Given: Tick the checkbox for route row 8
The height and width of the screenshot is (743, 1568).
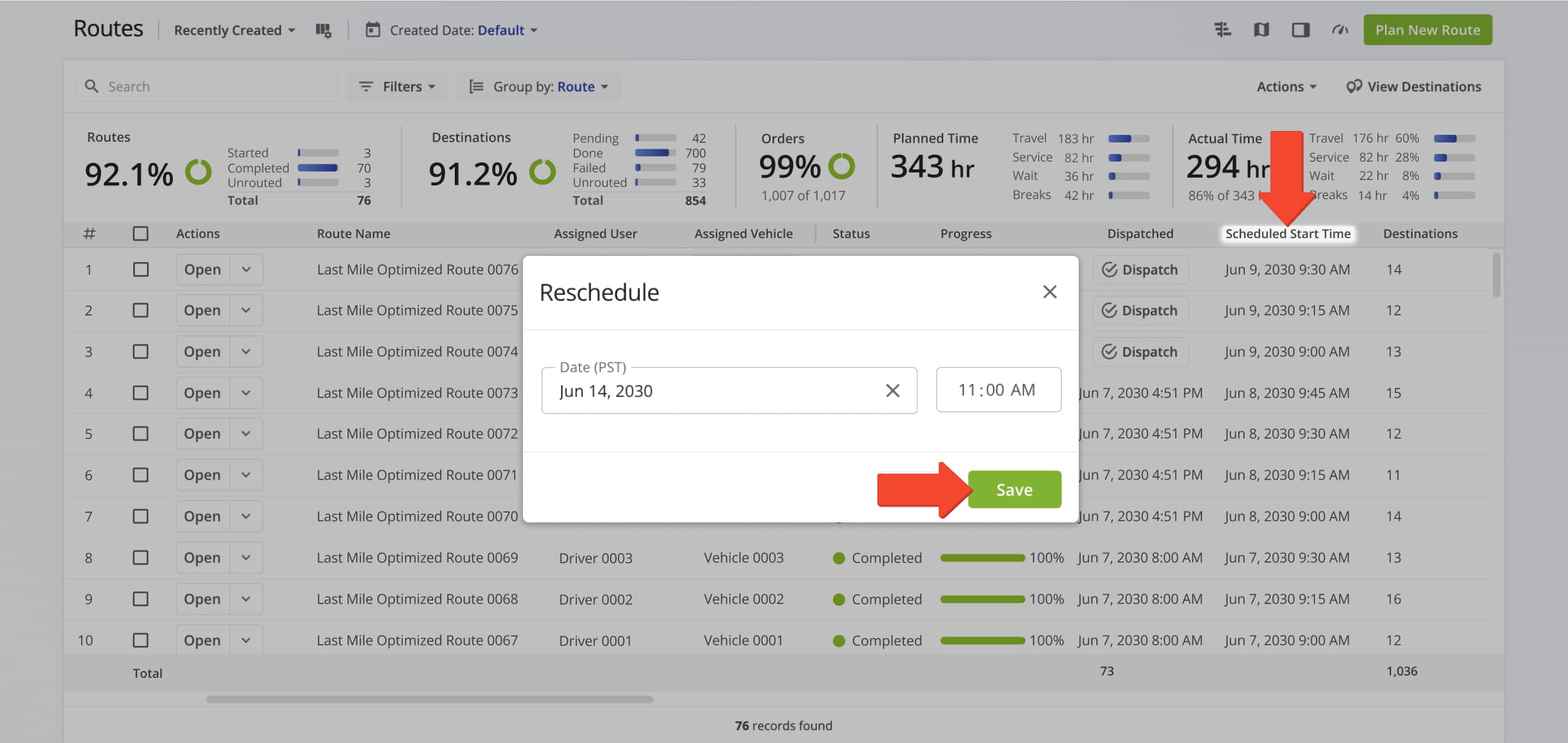Looking at the screenshot, I should 141,558.
